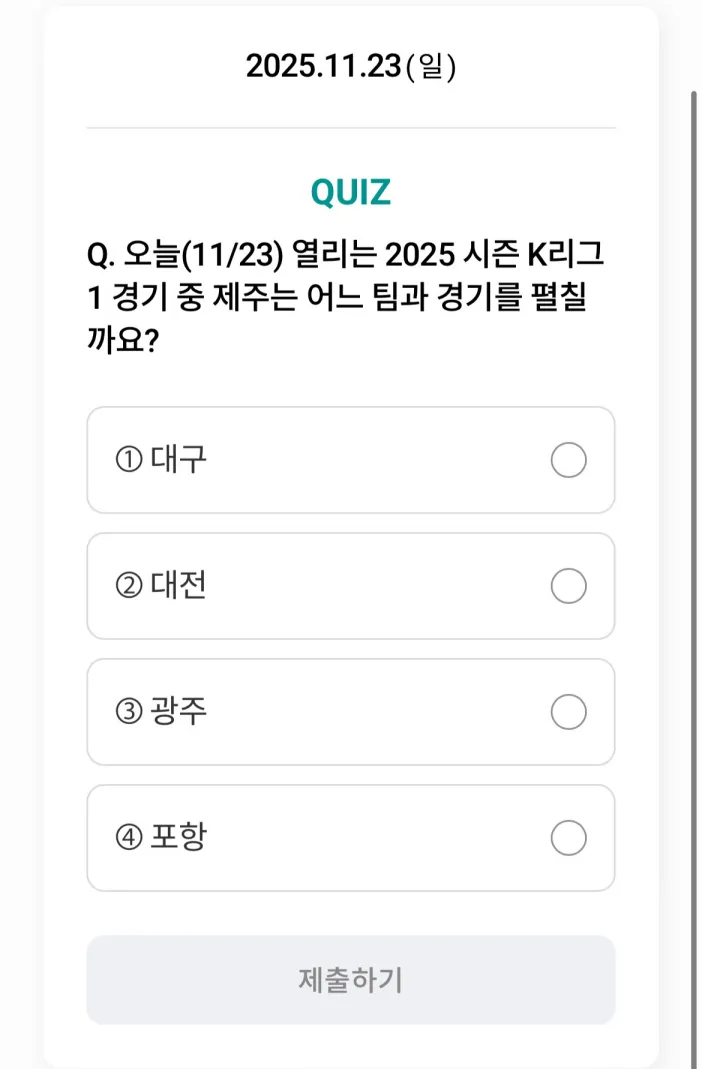Click the circle marker next to 광주

tap(568, 712)
